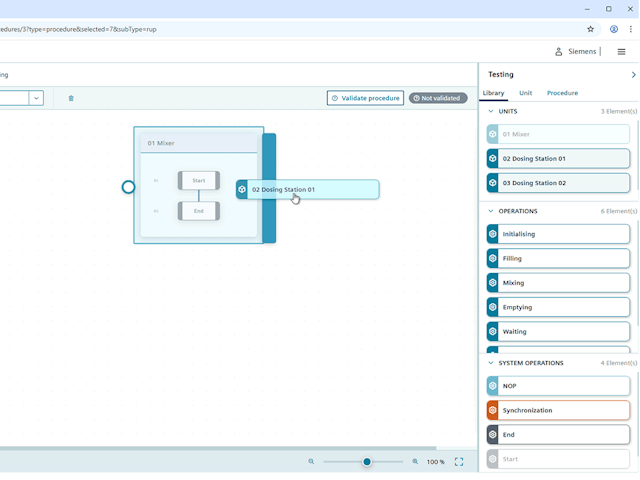Click the blue side bar of 01 Mixer block
Viewport: 640px width, 480px height.
coord(269,188)
